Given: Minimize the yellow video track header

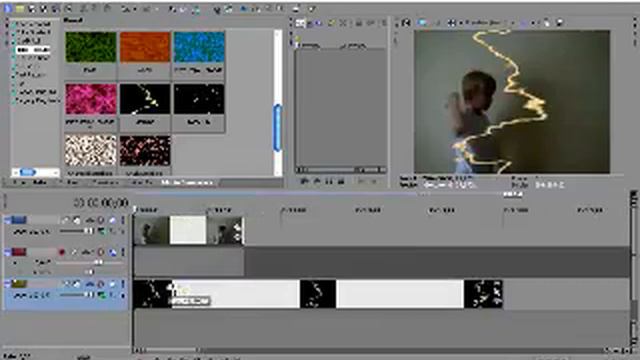Looking at the screenshot, I should pyautogui.click(x=7, y=284).
